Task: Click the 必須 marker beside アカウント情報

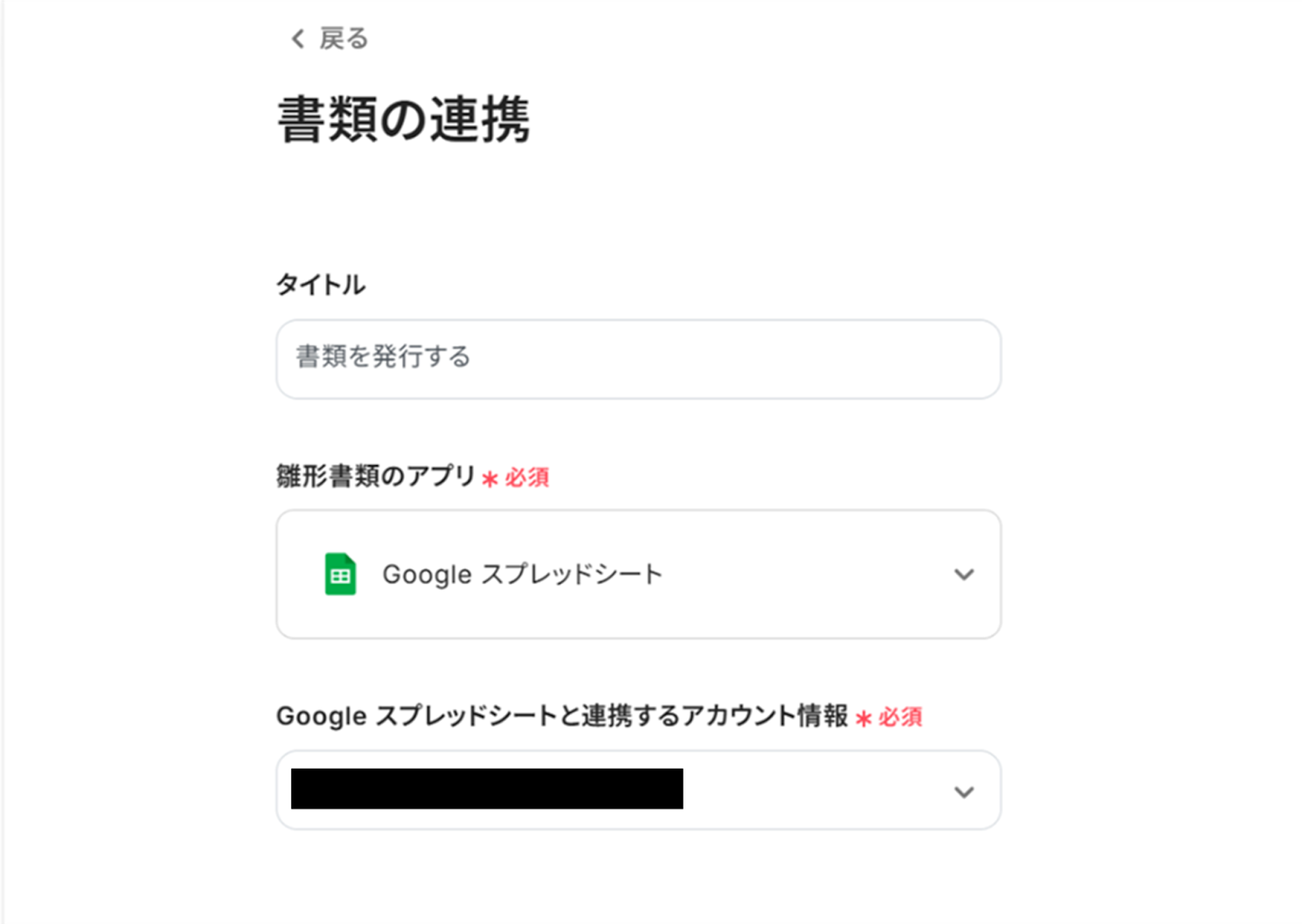Action: (901, 717)
